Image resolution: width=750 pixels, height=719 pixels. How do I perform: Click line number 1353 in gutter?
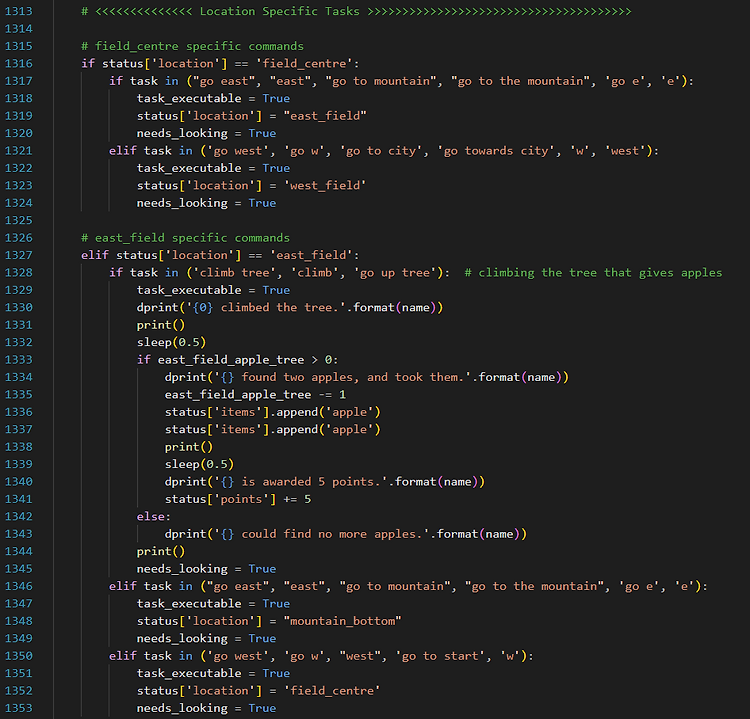19,708
